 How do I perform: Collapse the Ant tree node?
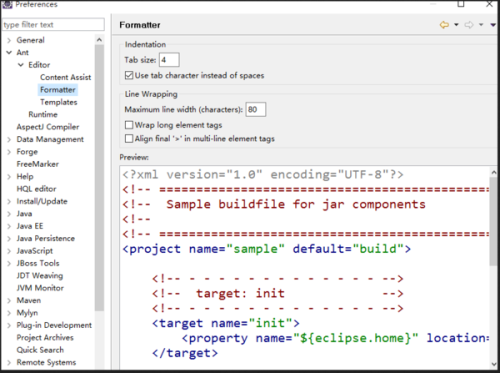(9, 53)
